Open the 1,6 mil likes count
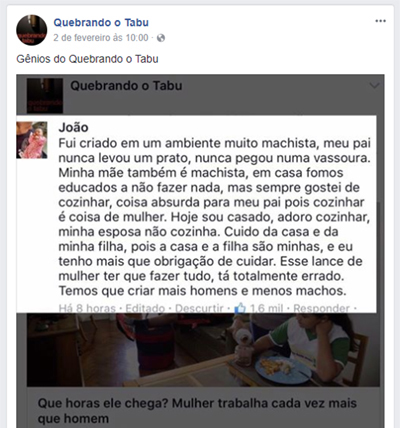Image resolution: width=400 pixels, height=428 pixels. click(266, 308)
